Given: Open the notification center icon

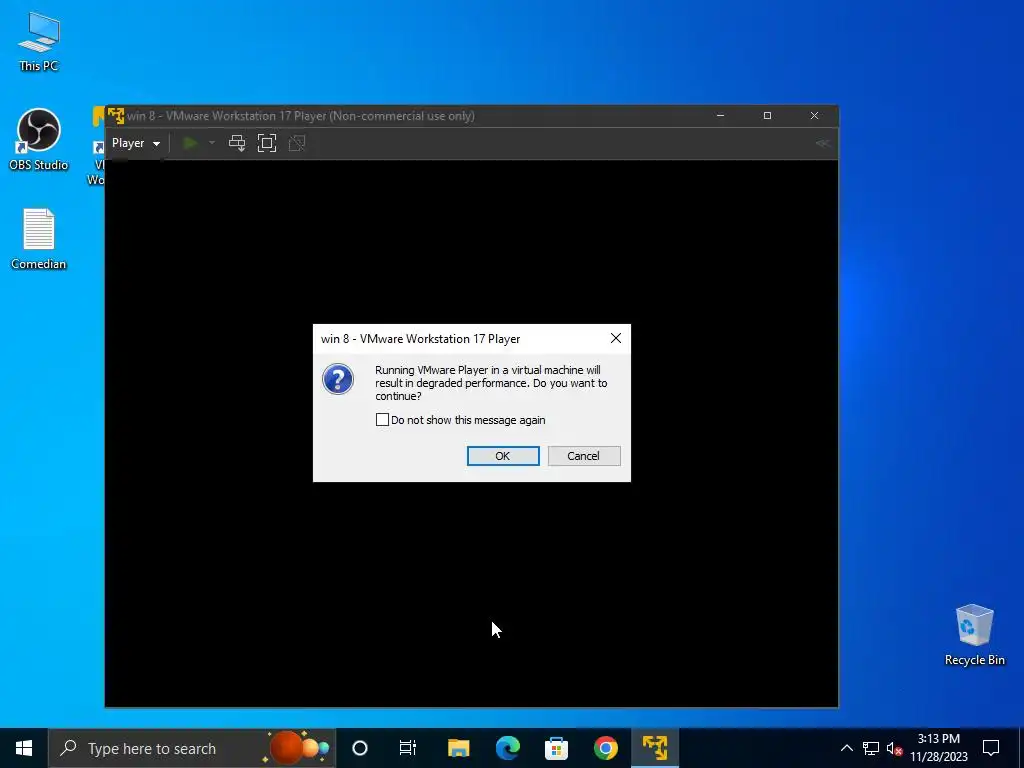Looking at the screenshot, I should click(991, 748).
